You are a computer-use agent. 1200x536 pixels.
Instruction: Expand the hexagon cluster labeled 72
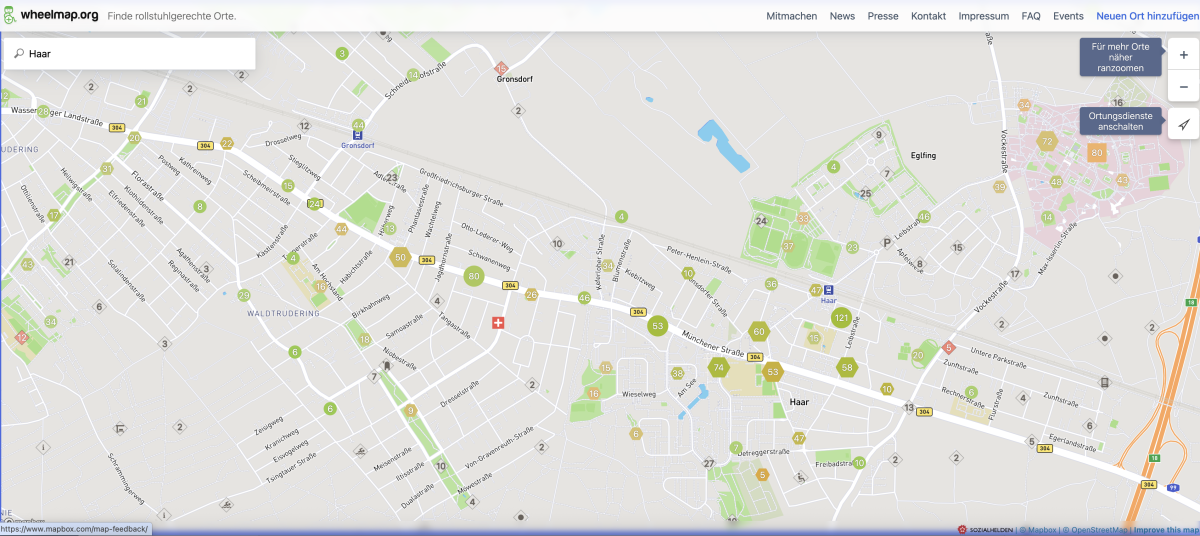1047,142
